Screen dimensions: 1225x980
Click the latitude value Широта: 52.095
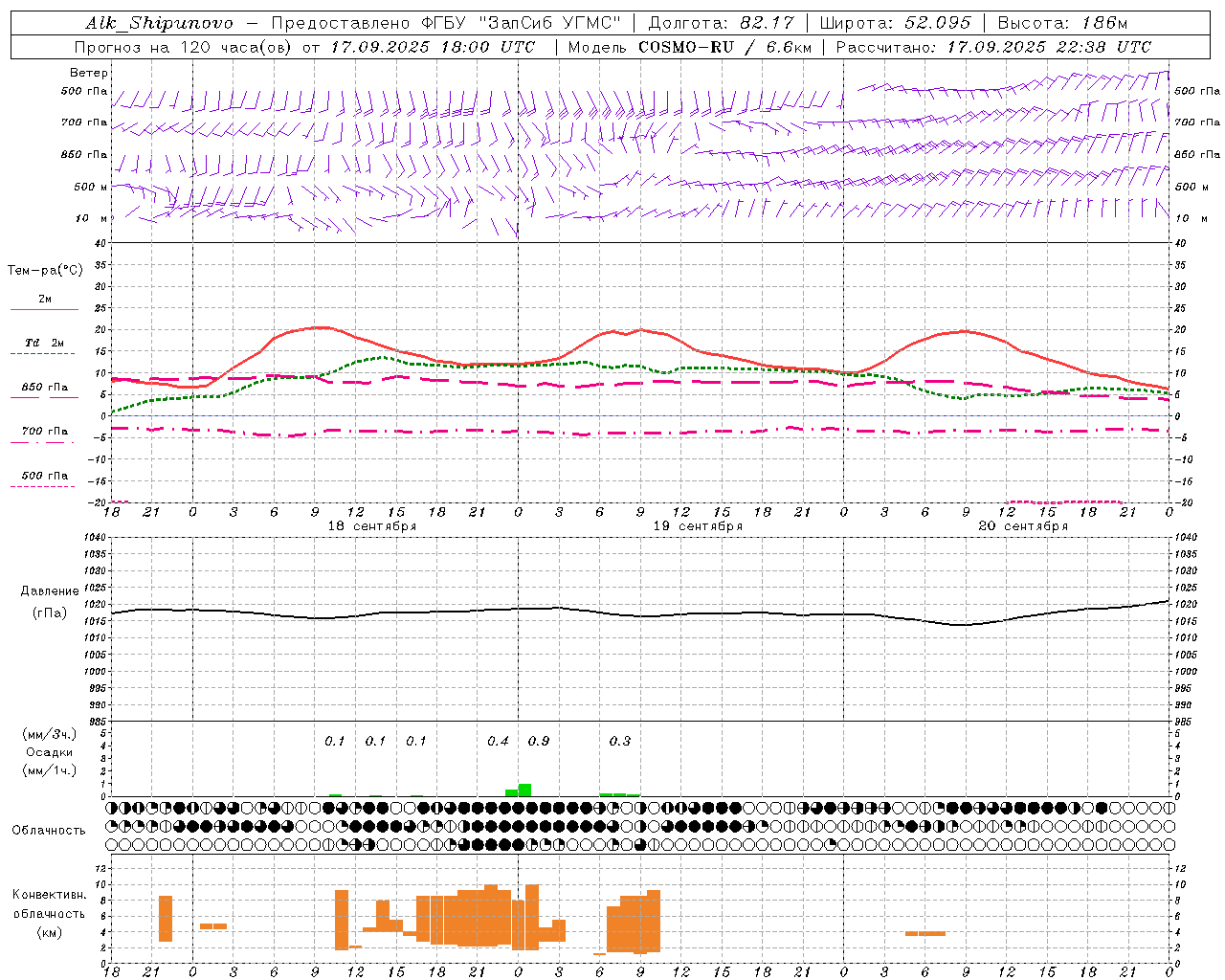(895, 23)
